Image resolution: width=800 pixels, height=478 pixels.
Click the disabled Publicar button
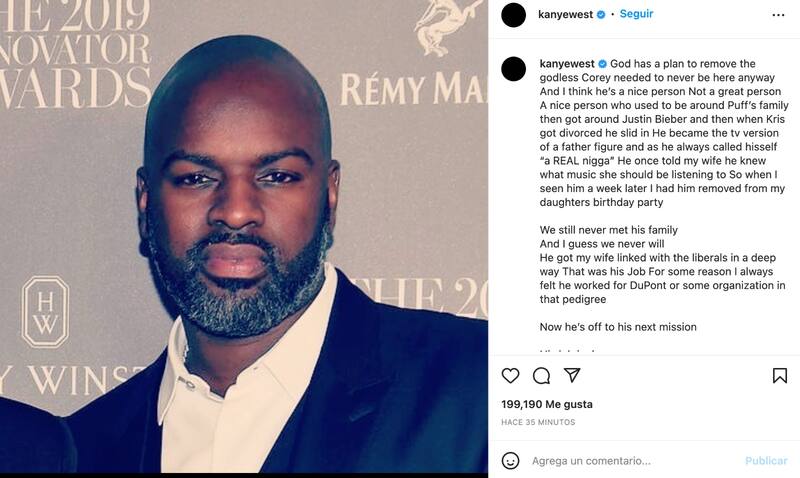(x=766, y=461)
